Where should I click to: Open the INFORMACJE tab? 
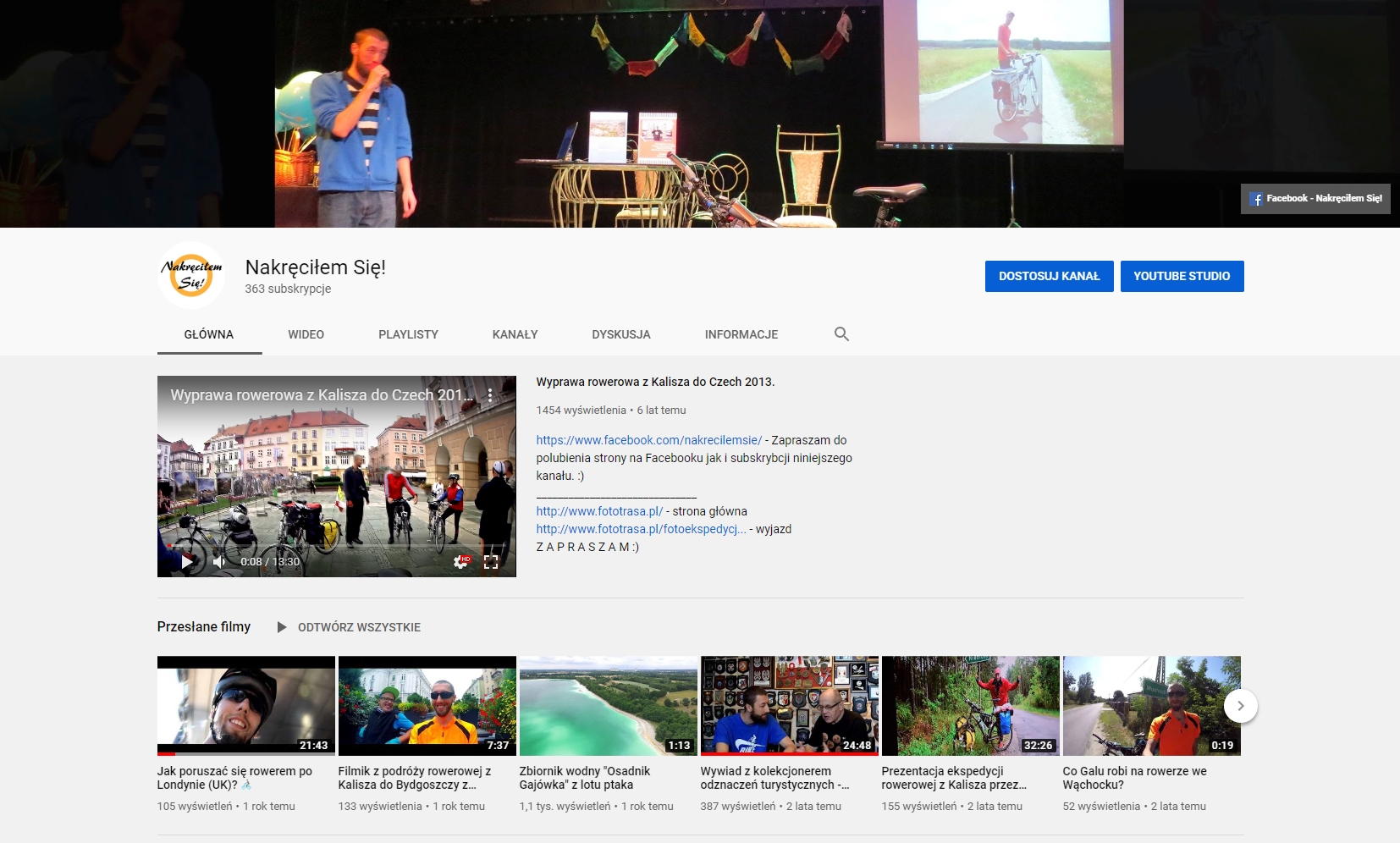coord(741,334)
